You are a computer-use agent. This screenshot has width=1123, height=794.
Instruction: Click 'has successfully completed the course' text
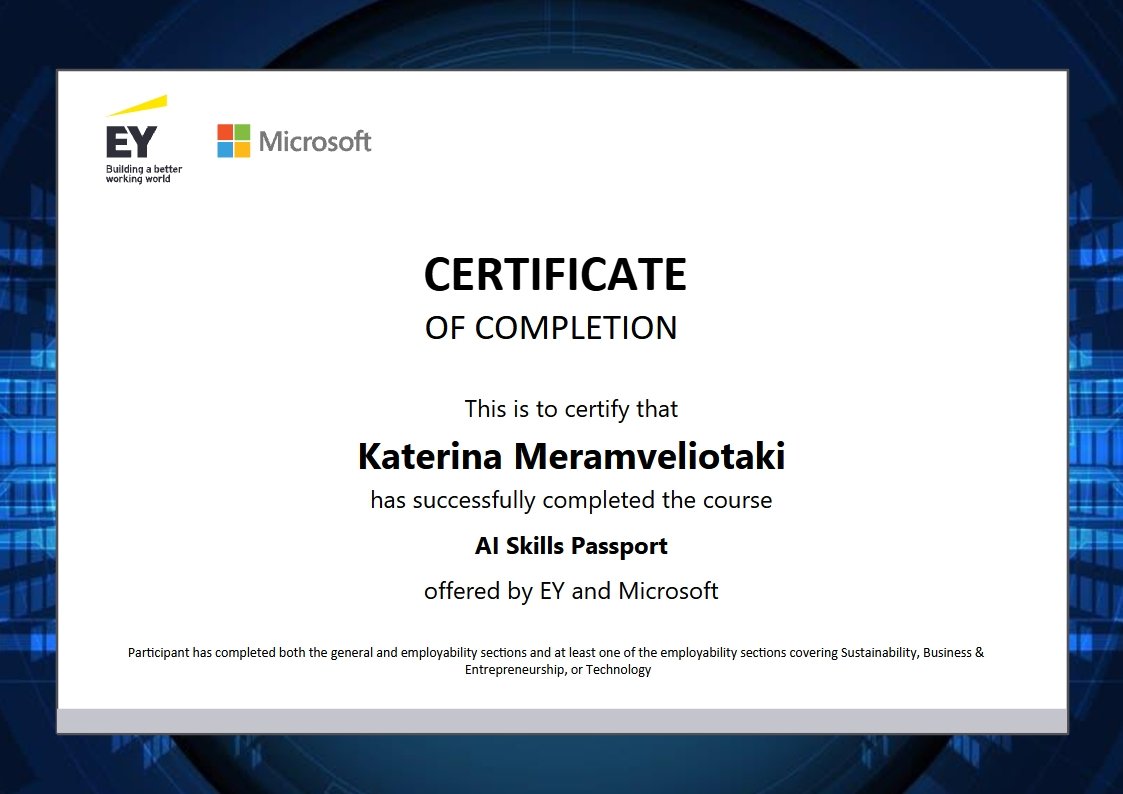coord(571,500)
